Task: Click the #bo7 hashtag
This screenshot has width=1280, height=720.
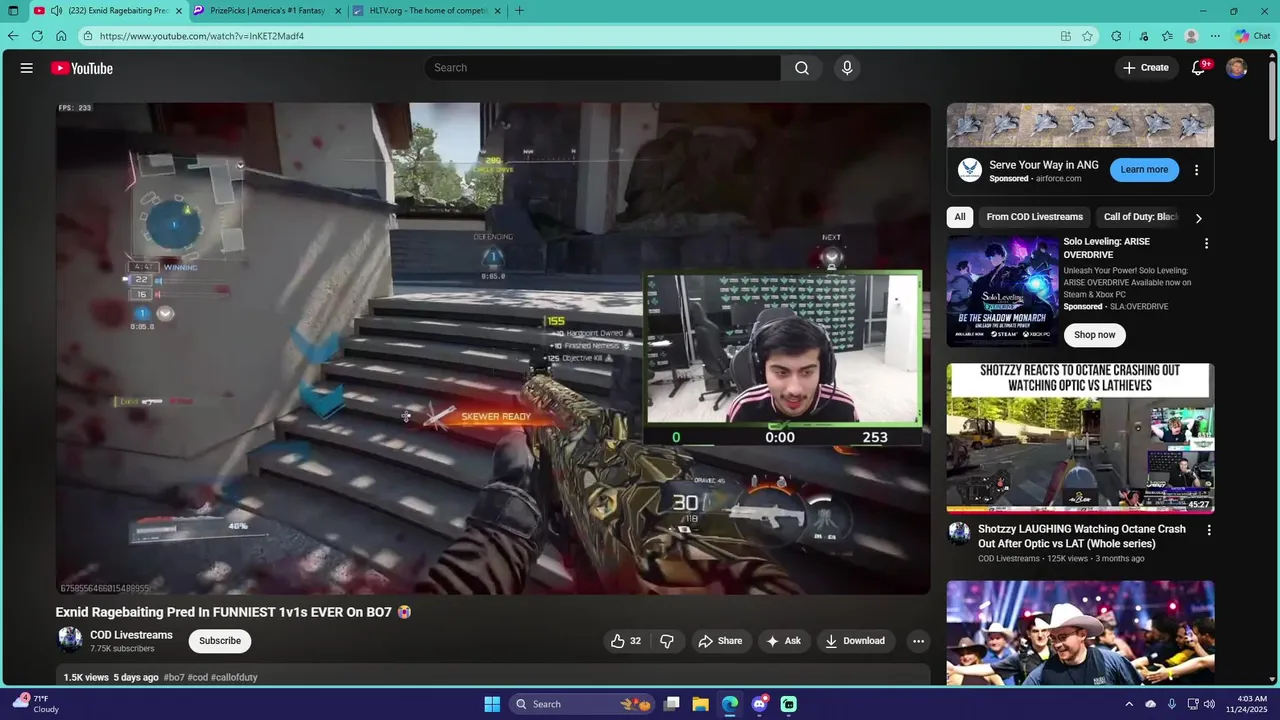Action: 174,677
